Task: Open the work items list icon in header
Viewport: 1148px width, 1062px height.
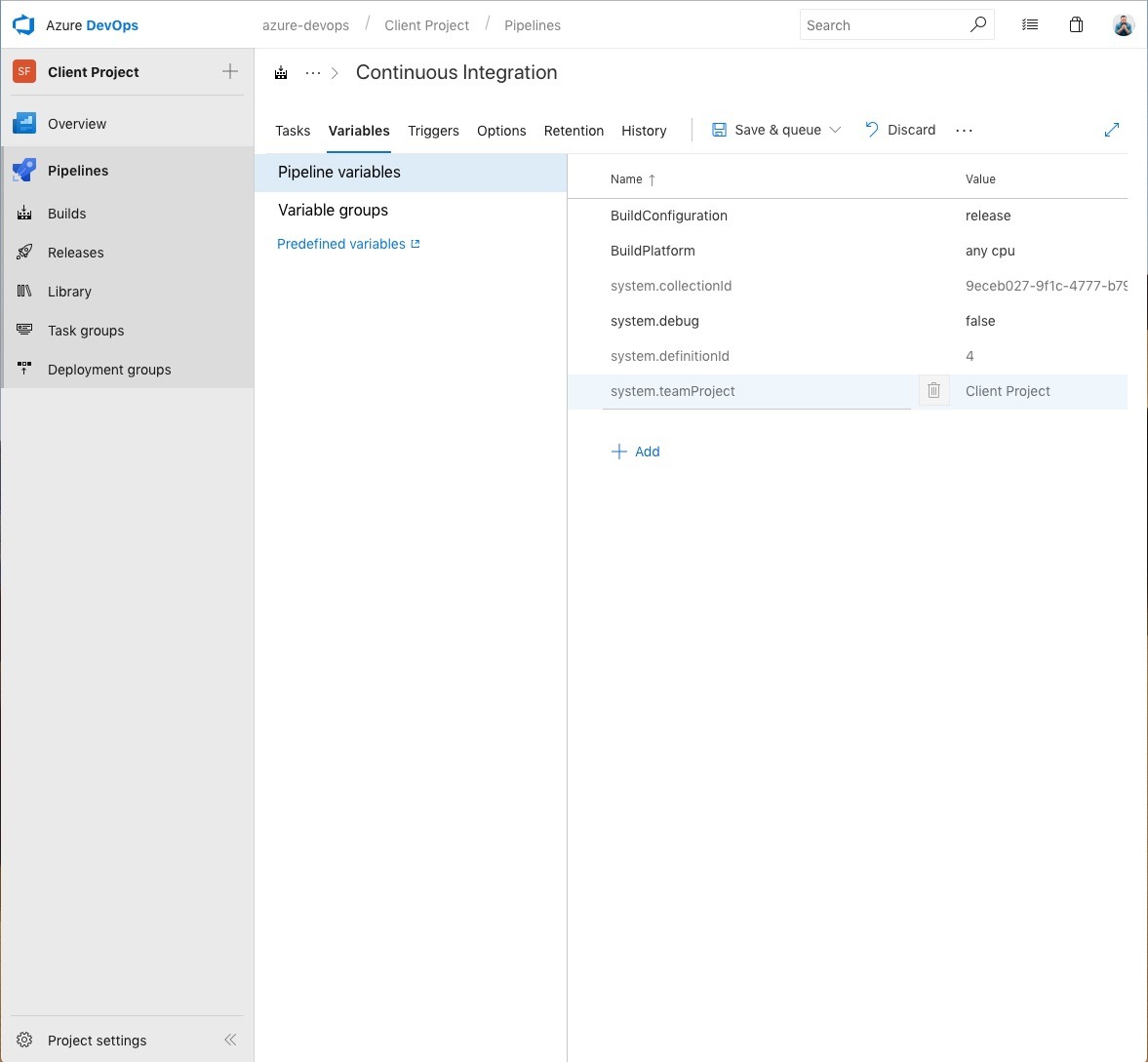Action: (x=1030, y=25)
